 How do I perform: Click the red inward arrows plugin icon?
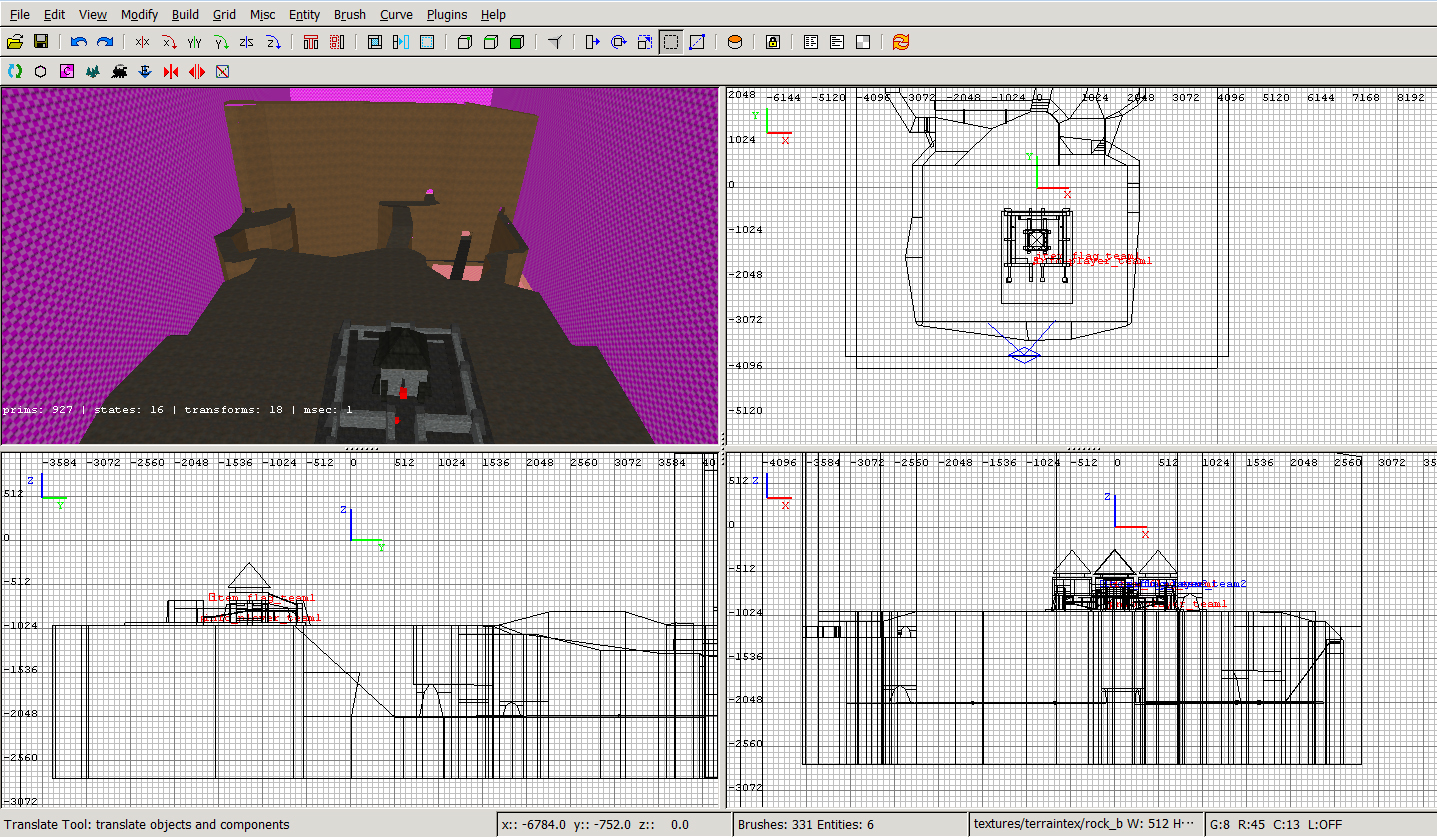pyautogui.click(x=171, y=71)
